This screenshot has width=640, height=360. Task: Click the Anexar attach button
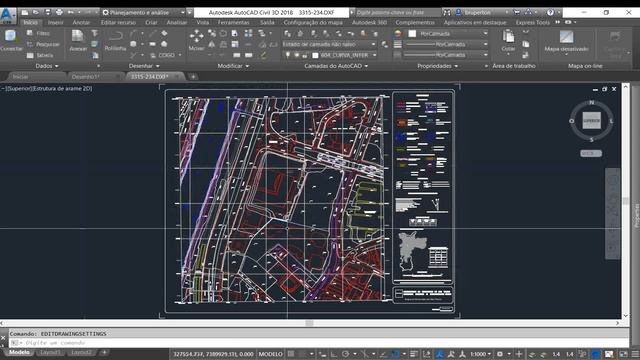point(78,41)
